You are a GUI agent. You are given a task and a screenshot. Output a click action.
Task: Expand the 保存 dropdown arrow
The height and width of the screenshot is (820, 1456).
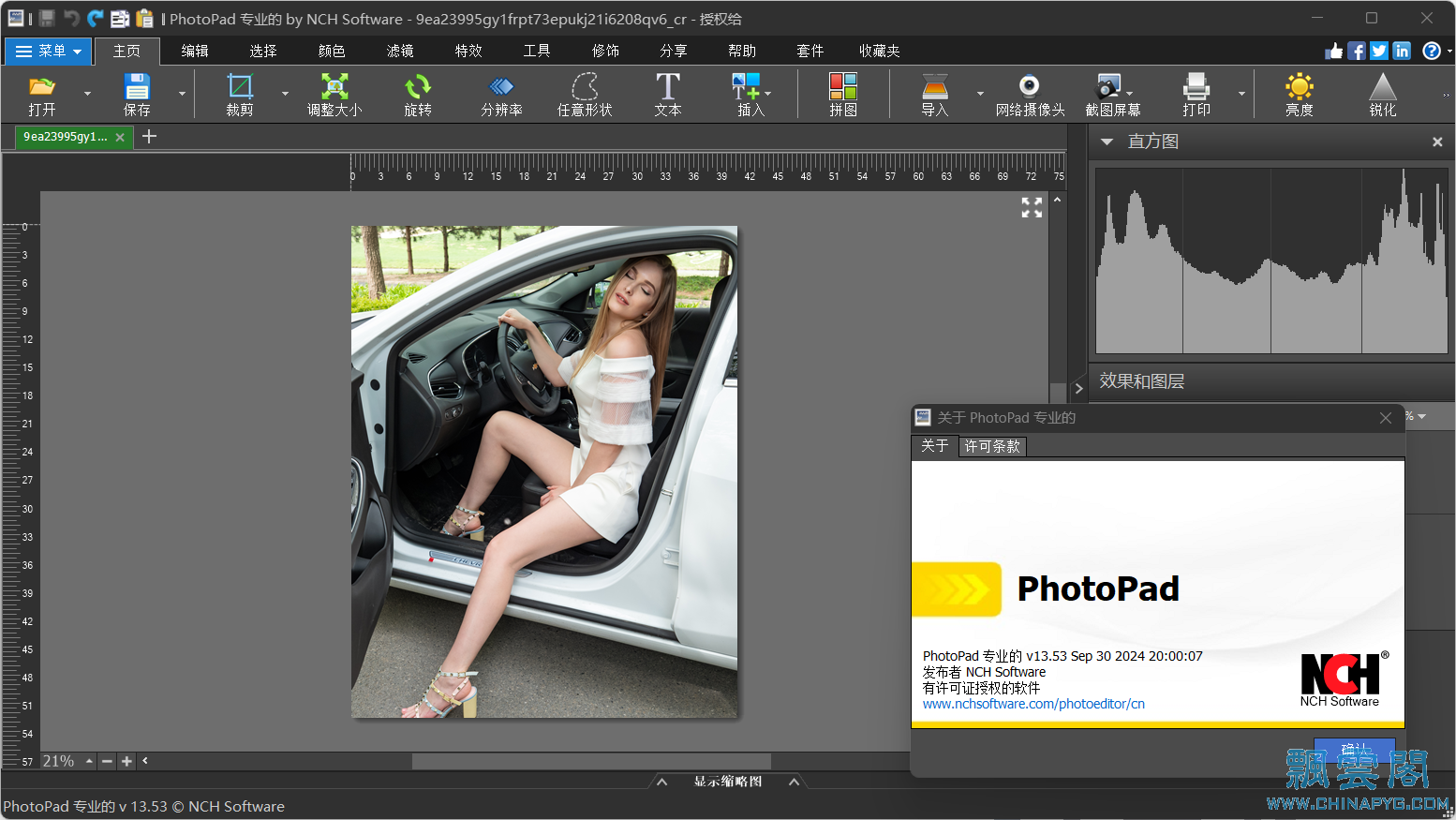pos(182,94)
